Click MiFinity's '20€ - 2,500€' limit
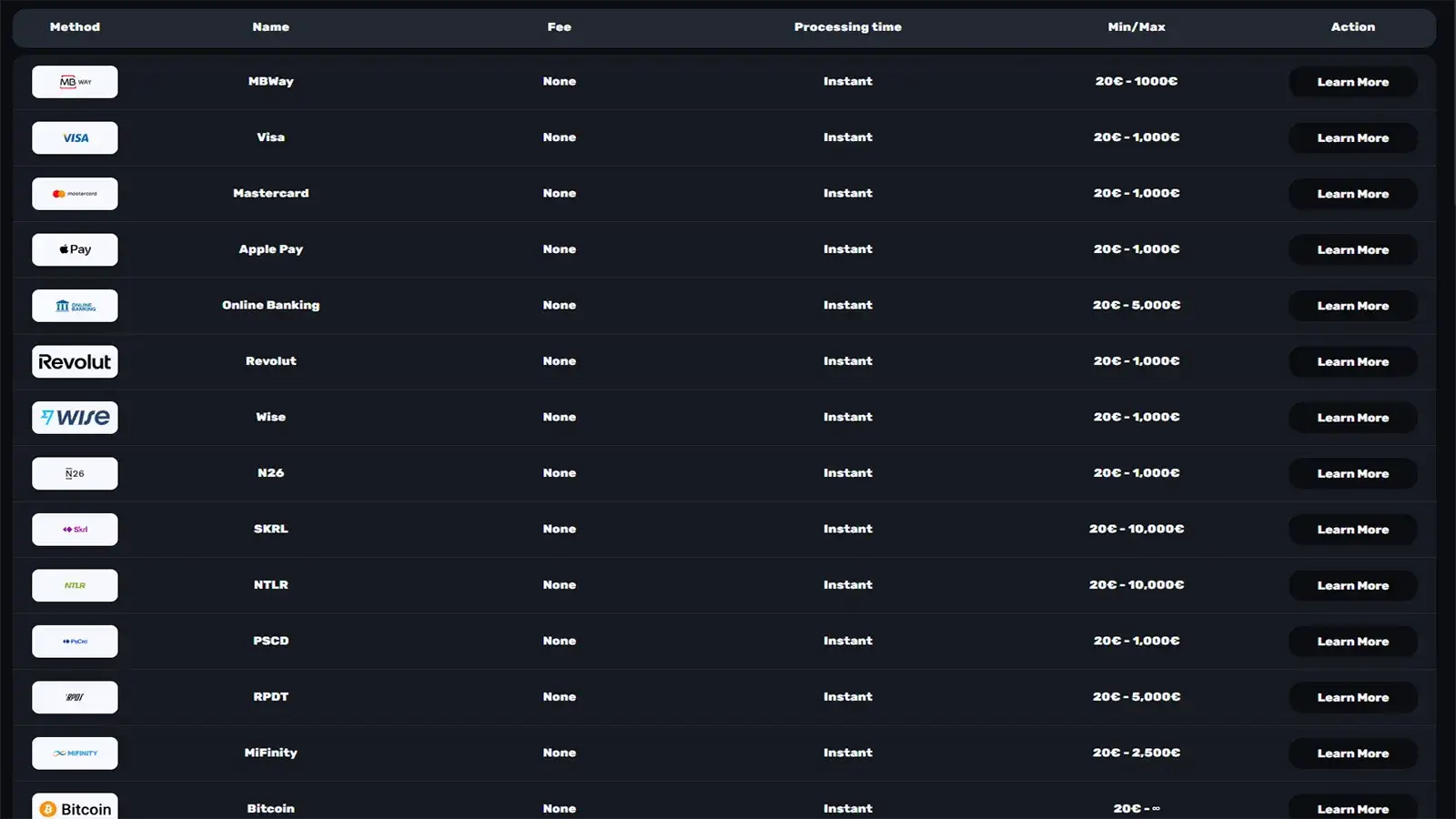The width and height of the screenshot is (1456, 819). click(1137, 753)
